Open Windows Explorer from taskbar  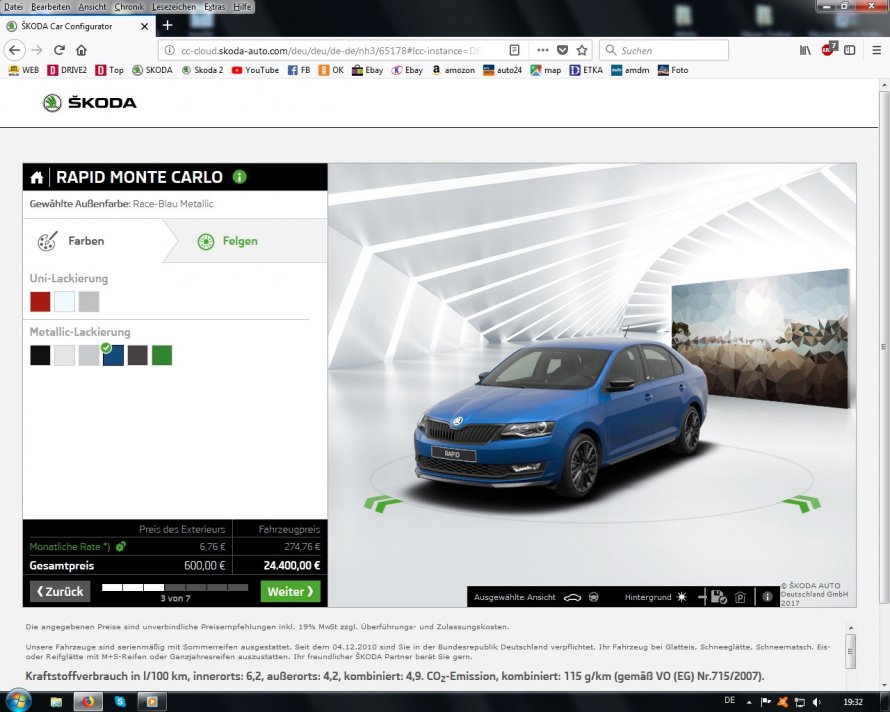(x=56, y=702)
